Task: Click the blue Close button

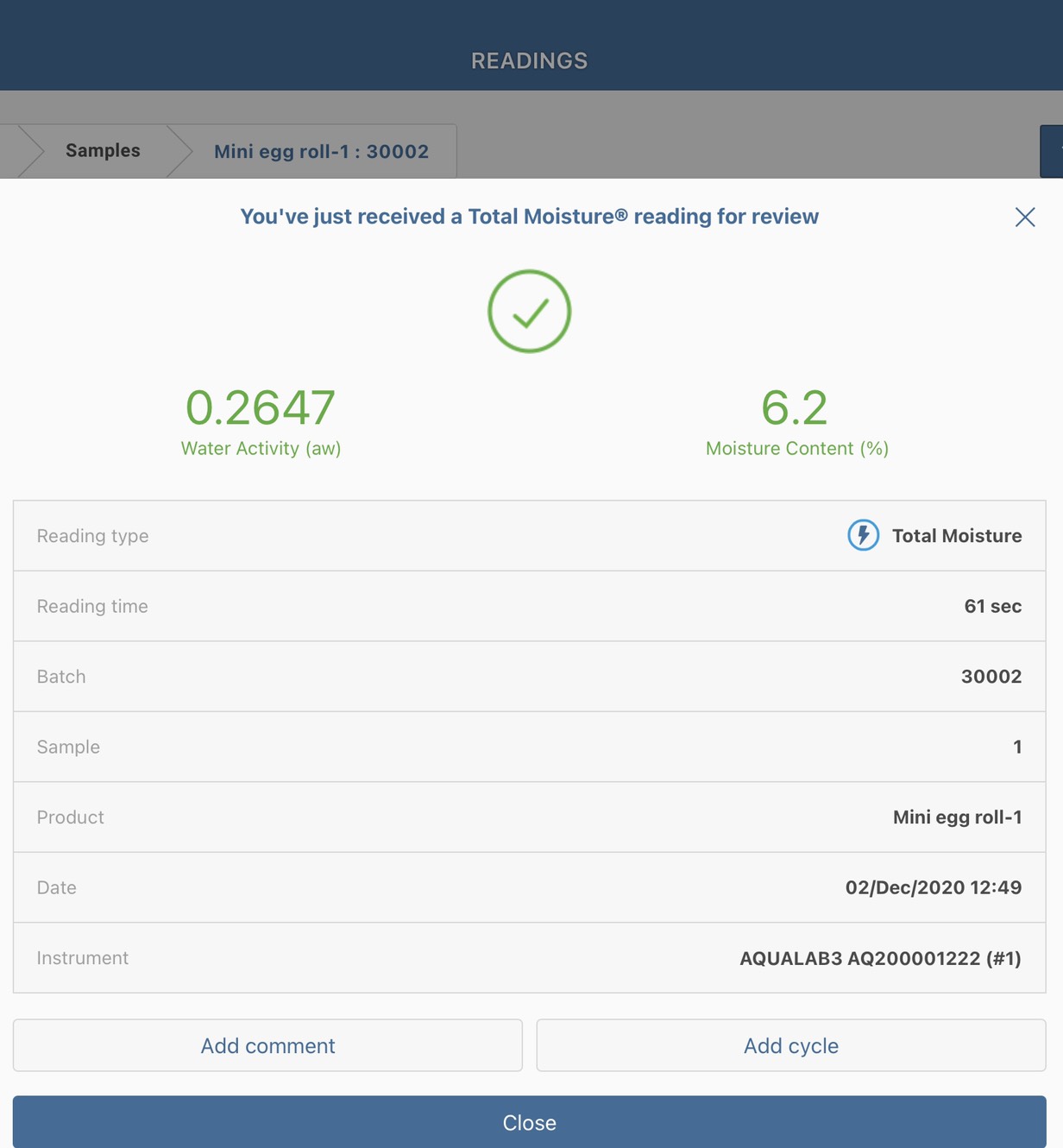Action: coord(529,1122)
